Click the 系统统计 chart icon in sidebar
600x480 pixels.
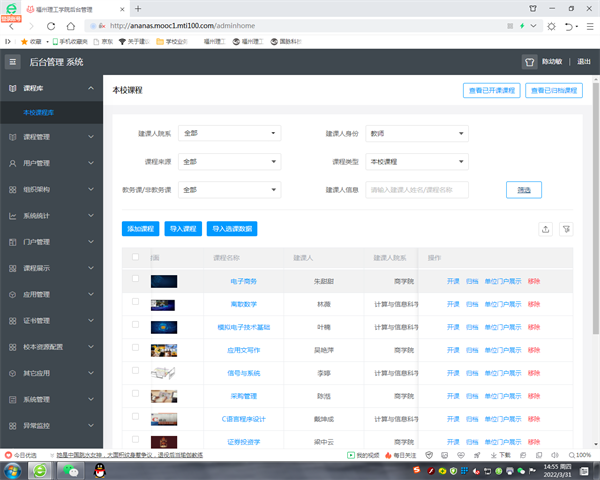[12, 215]
